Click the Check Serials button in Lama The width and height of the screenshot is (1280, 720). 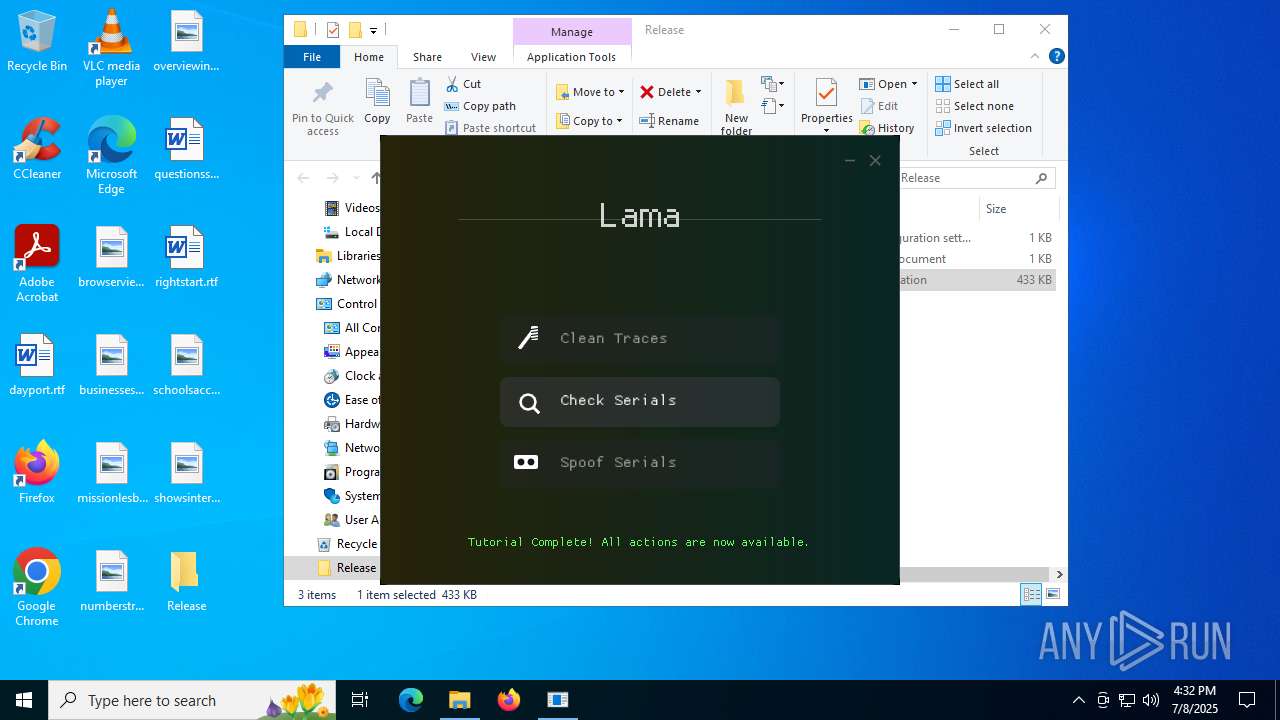pyautogui.click(x=640, y=401)
